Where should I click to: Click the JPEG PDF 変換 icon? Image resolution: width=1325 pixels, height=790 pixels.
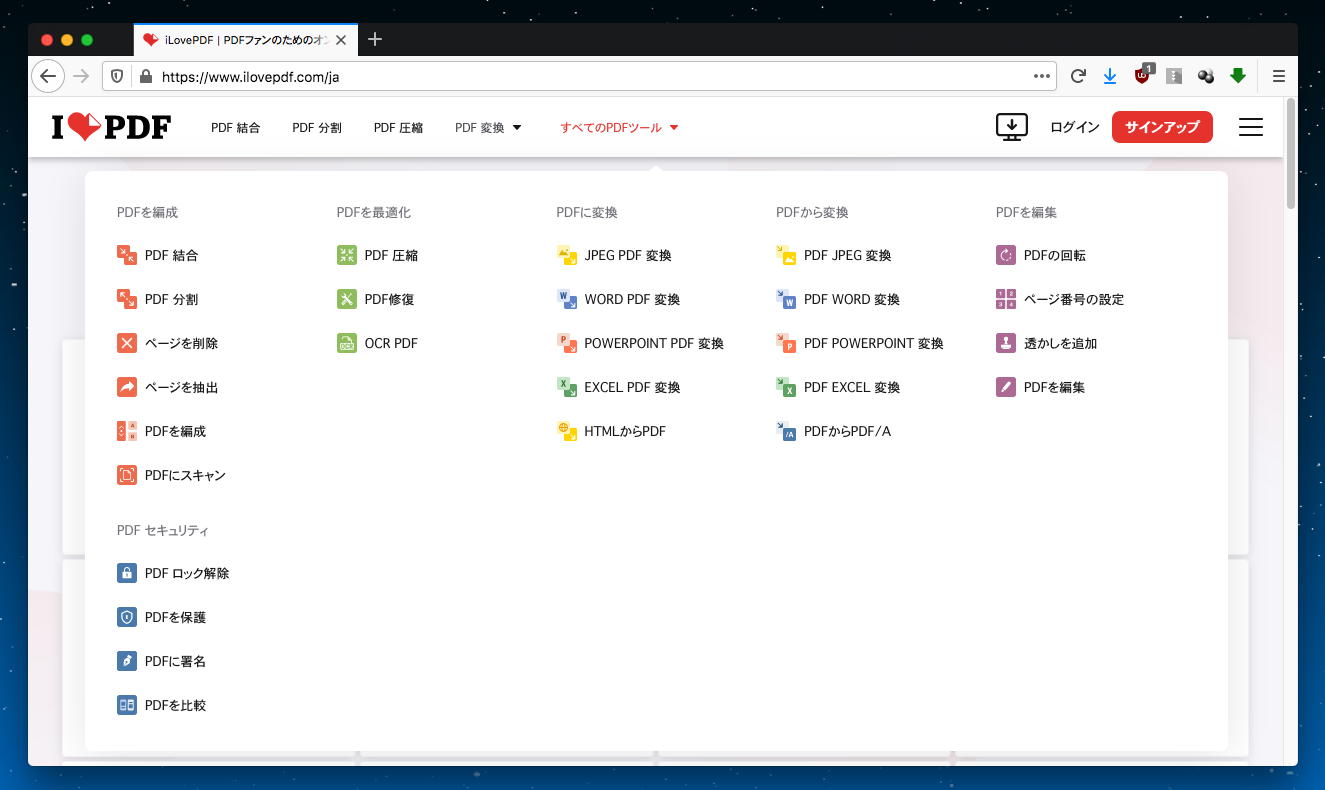click(x=567, y=255)
